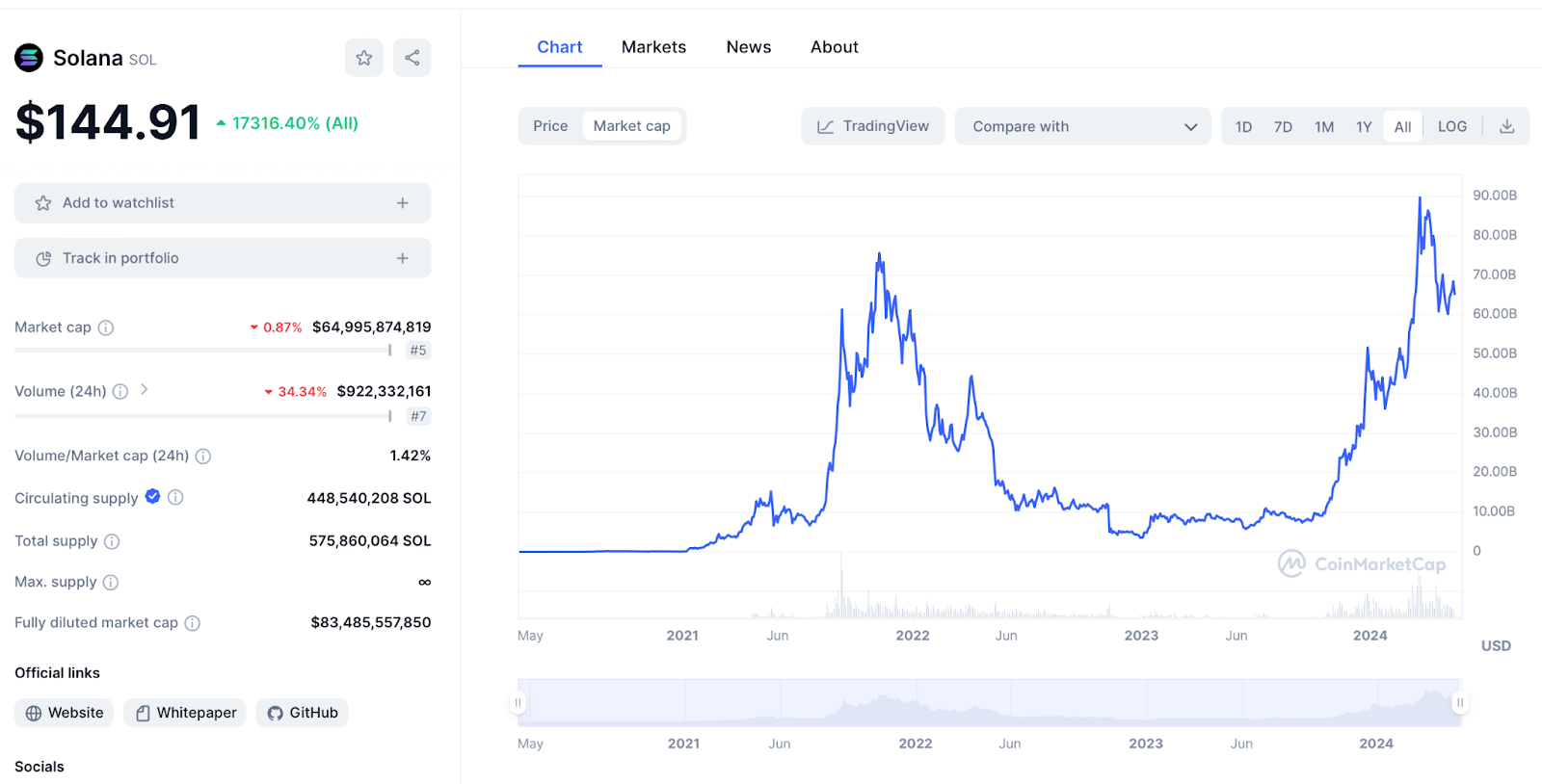This screenshot has height=784, width=1542.
Task: Select 1Y time range
Action: coord(1364,126)
